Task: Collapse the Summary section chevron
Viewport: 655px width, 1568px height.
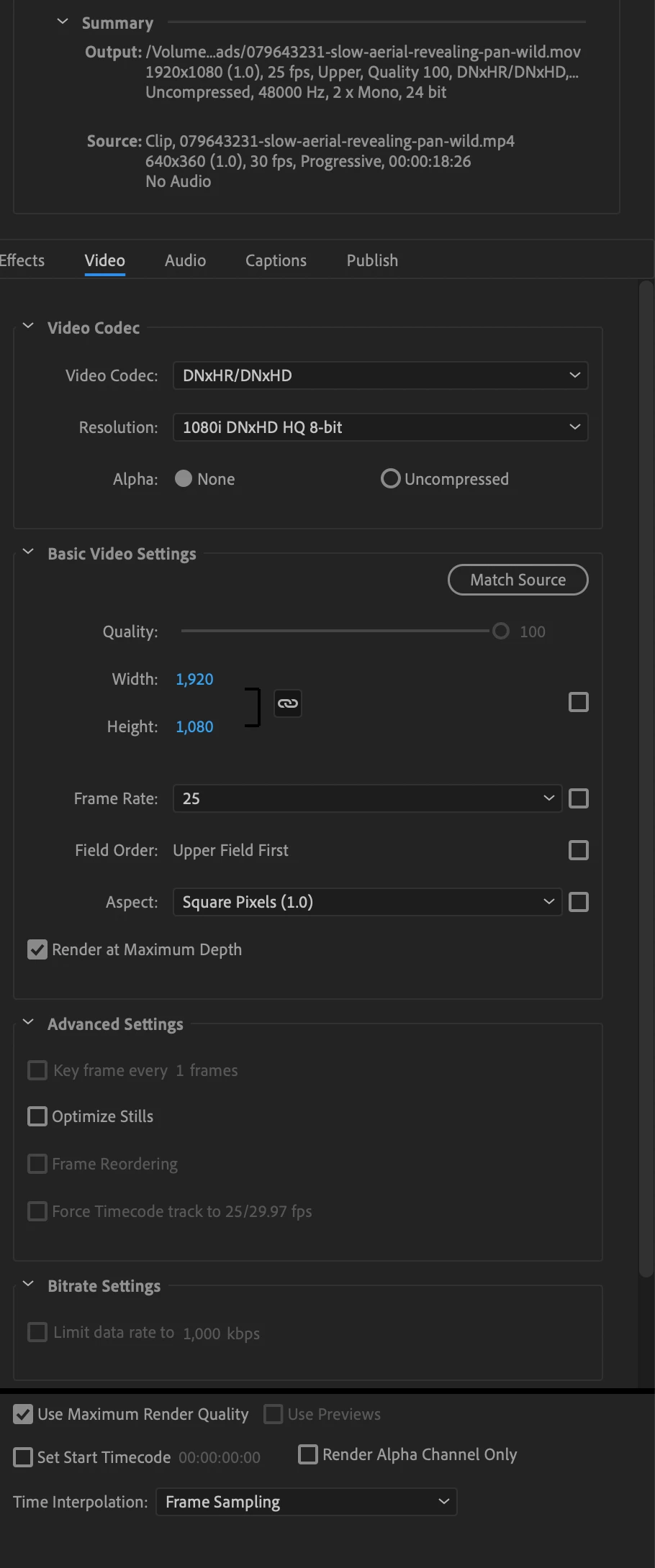Action: (63, 22)
